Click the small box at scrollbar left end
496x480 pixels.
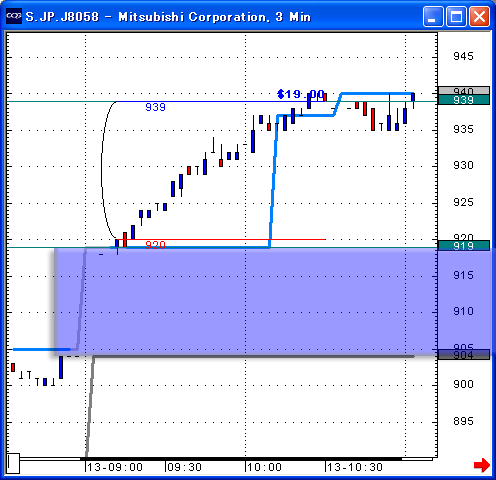[13, 463]
